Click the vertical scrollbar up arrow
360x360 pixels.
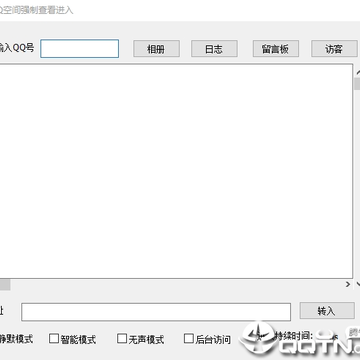pos(358,72)
